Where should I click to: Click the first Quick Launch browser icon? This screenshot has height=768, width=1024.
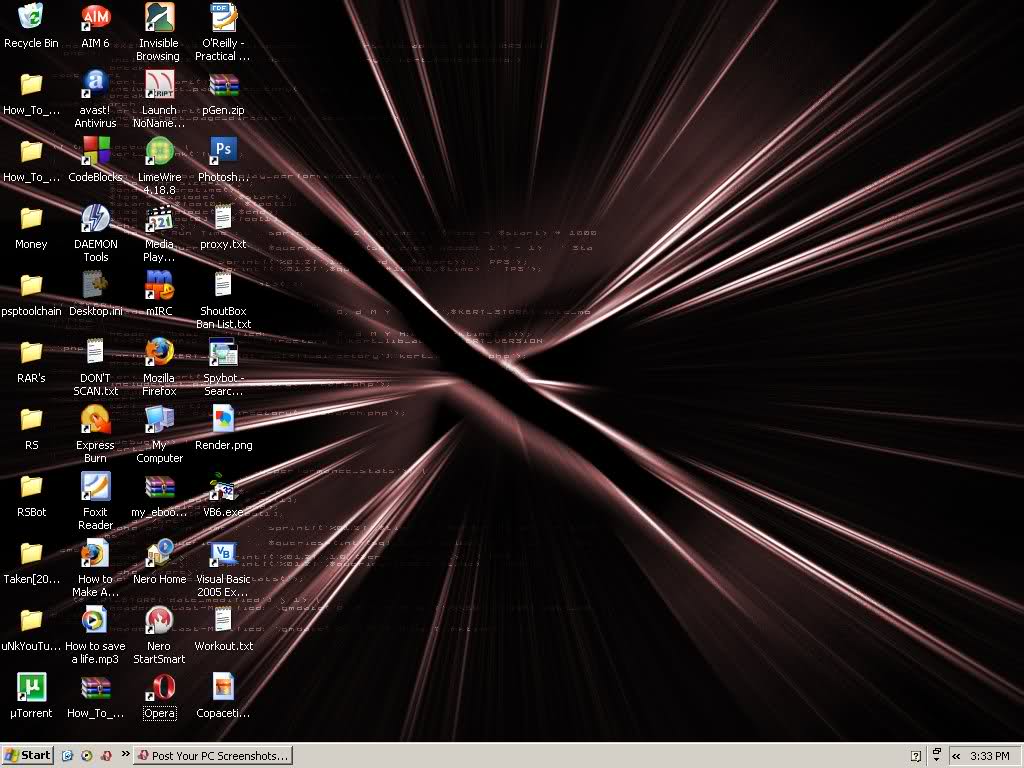(67, 756)
